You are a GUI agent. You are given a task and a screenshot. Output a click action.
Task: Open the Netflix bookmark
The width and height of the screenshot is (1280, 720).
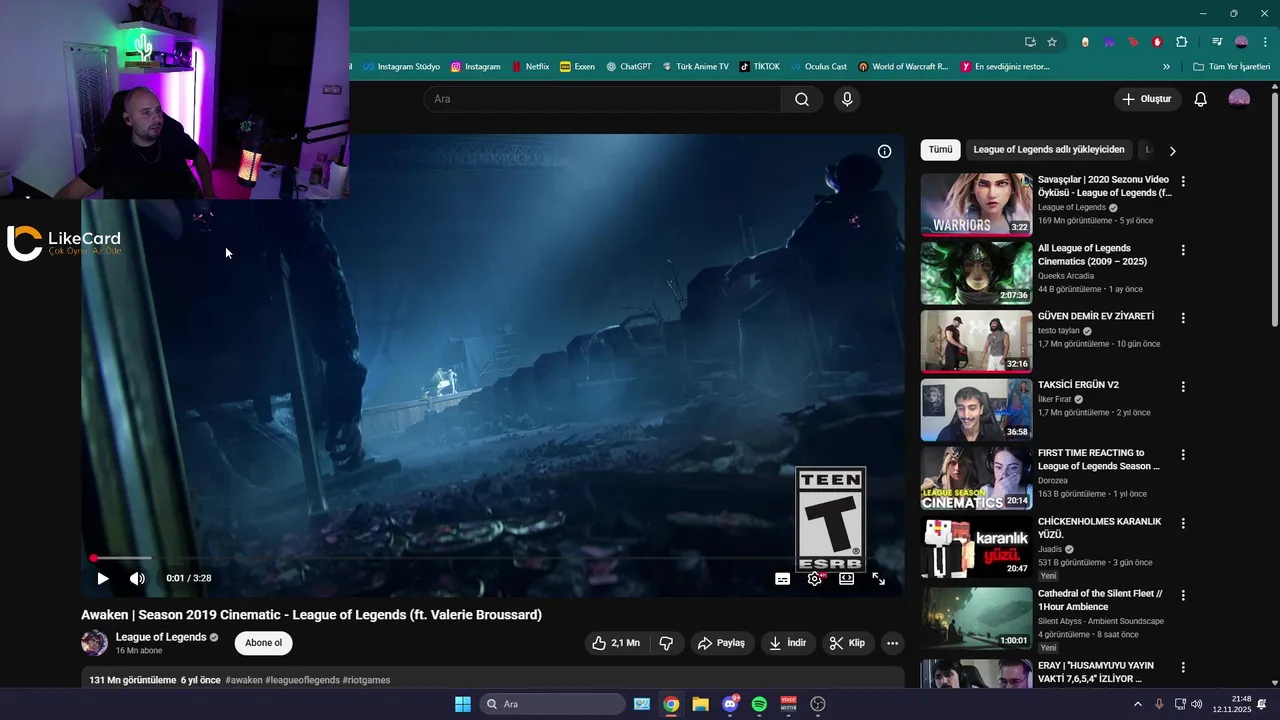(530, 67)
